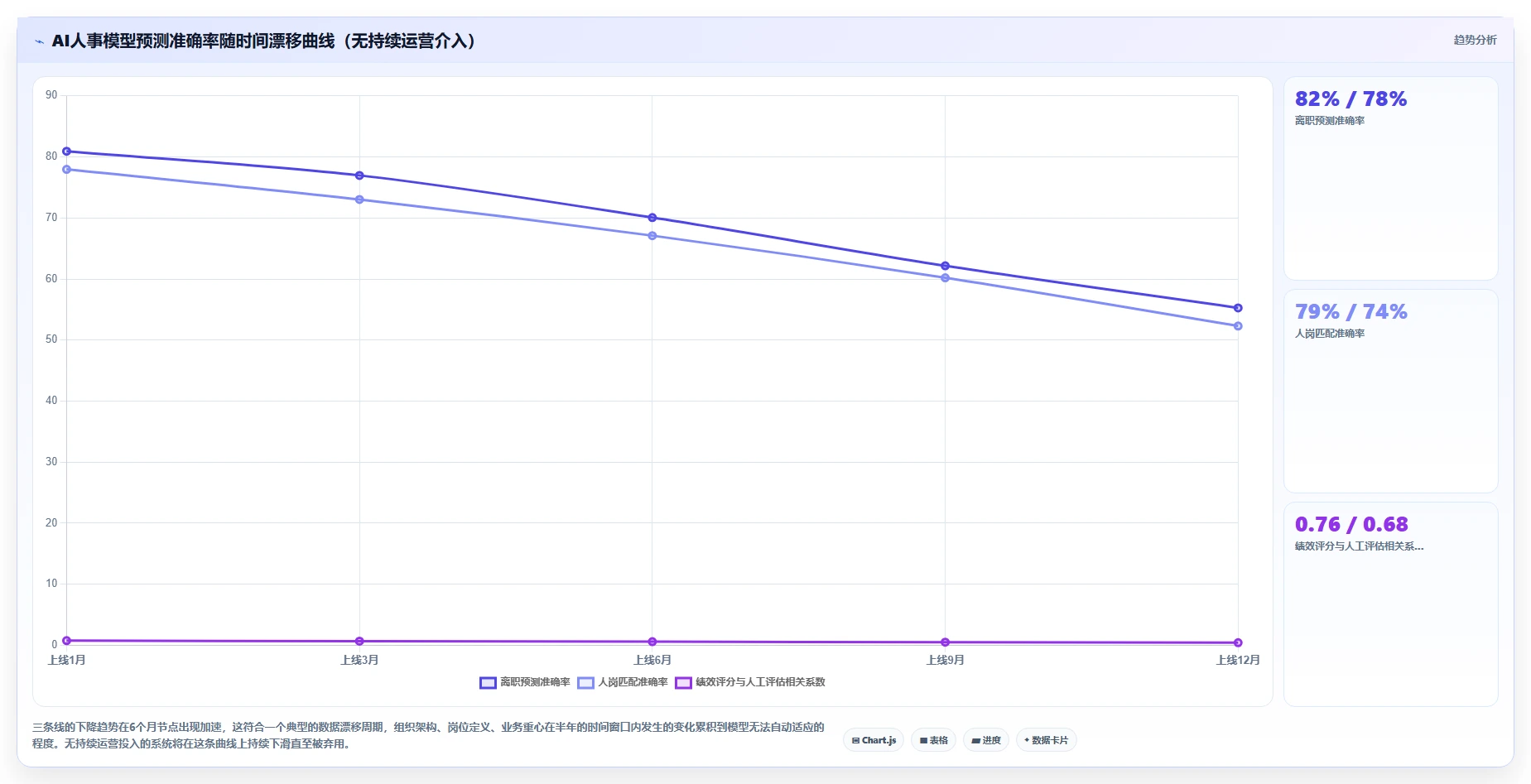Click the 离职预测准确率 data point at 上线1月
The width and height of the screenshot is (1531, 784).
pos(67,152)
